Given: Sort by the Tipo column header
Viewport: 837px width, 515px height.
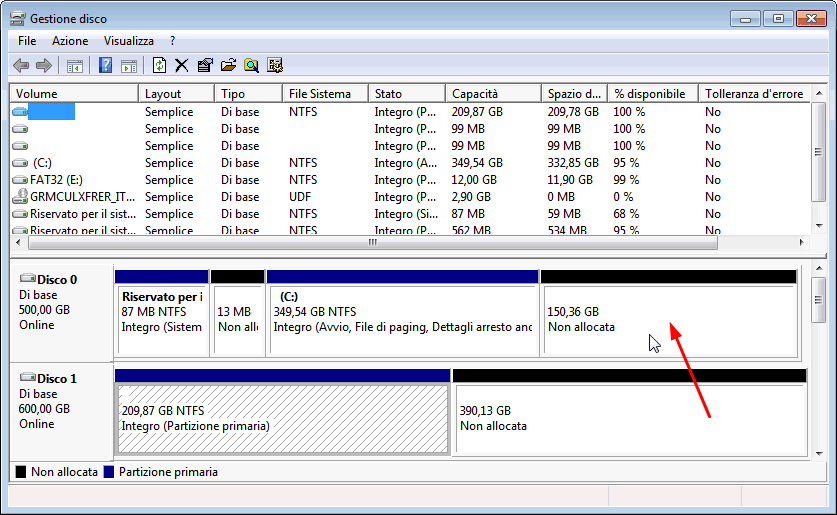Looking at the screenshot, I should coord(248,94).
